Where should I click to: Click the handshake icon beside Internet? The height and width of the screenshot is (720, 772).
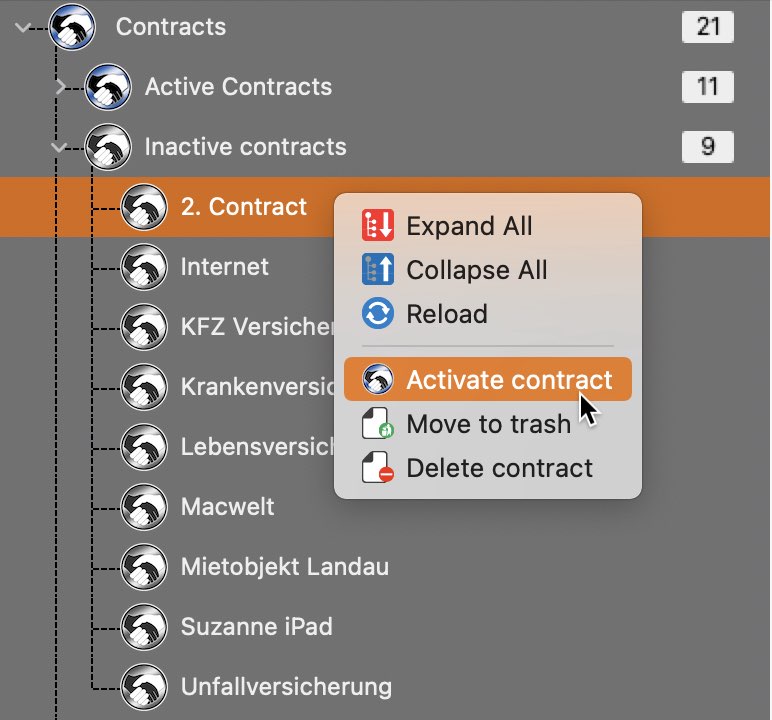[x=144, y=267]
